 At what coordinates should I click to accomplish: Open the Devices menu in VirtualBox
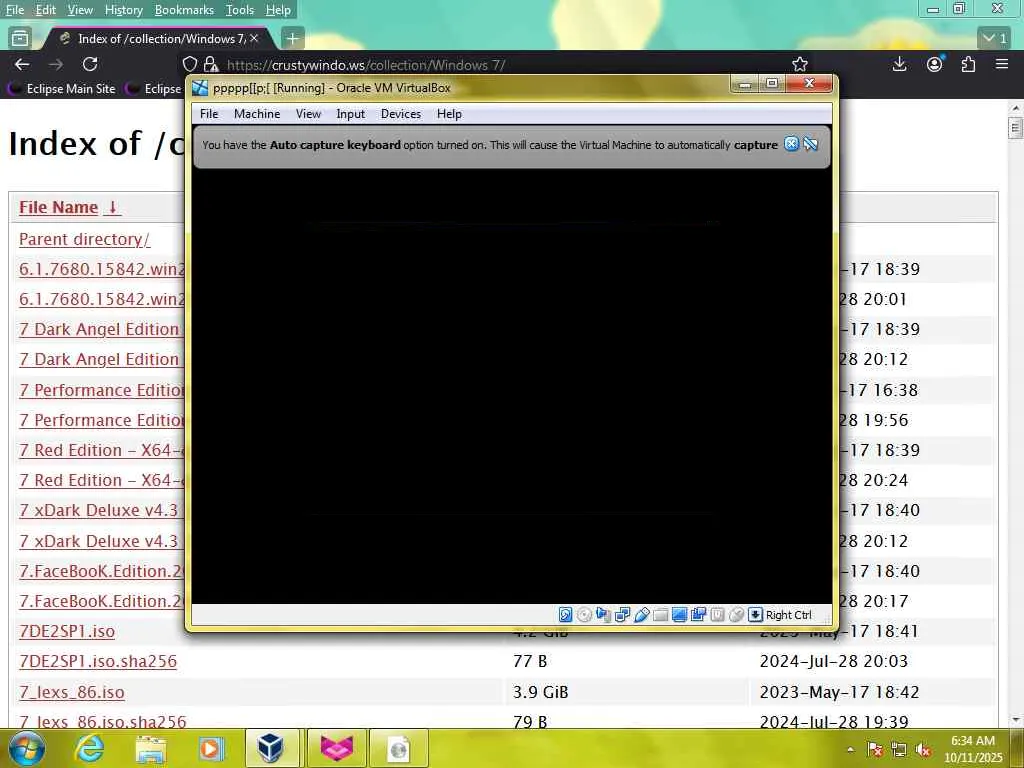pyautogui.click(x=401, y=114)
